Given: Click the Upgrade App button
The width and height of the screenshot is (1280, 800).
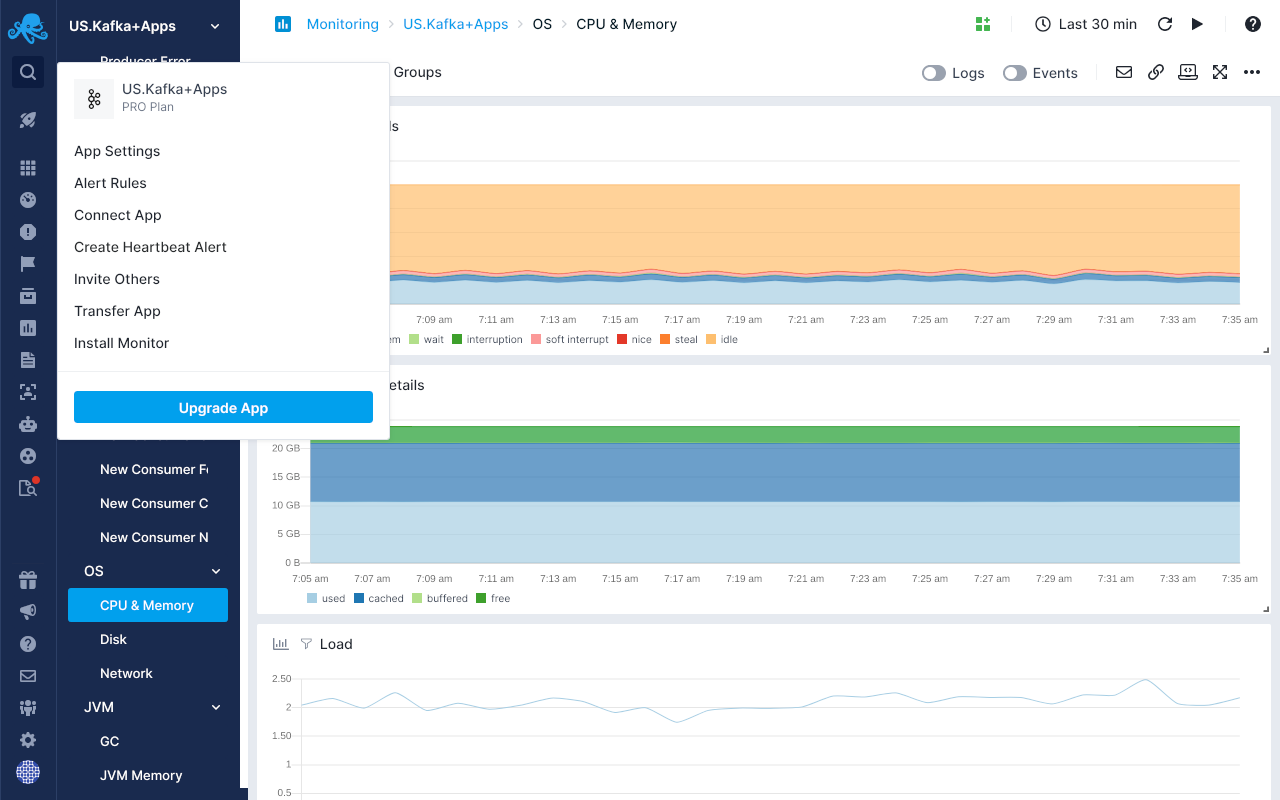Looking at the screenshot, I should 223,407.
